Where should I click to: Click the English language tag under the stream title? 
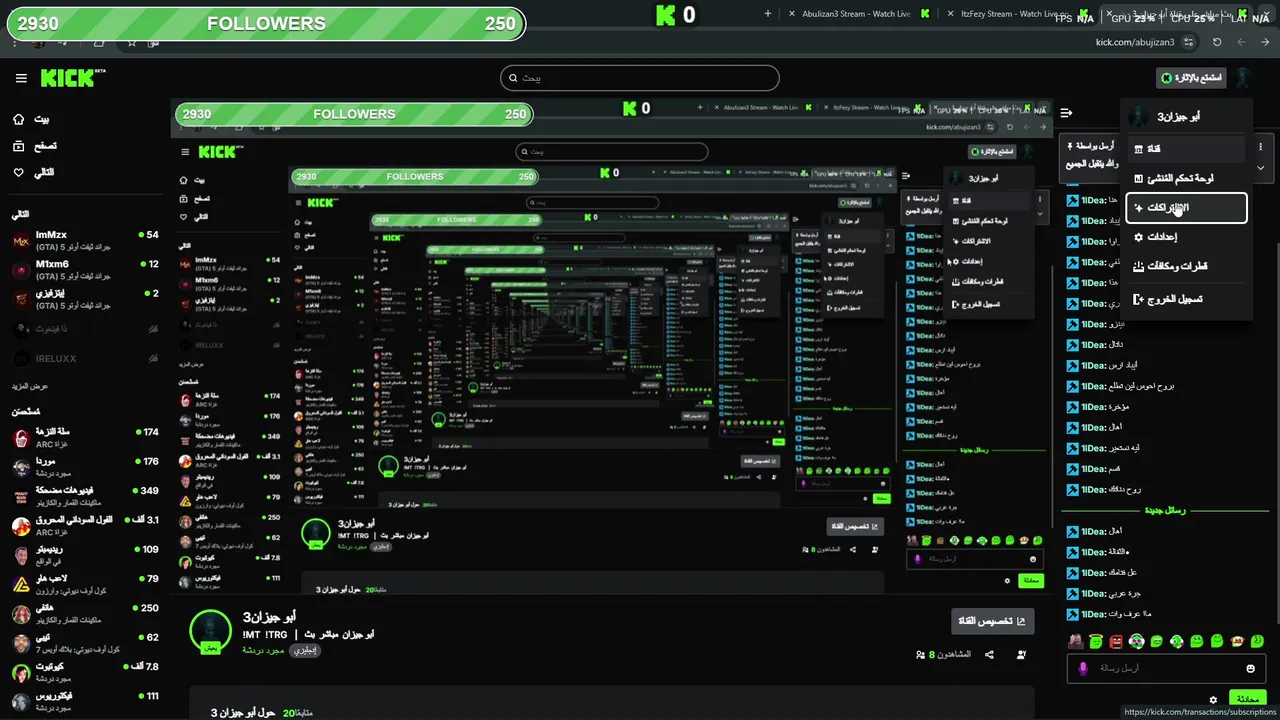[304, 650]
